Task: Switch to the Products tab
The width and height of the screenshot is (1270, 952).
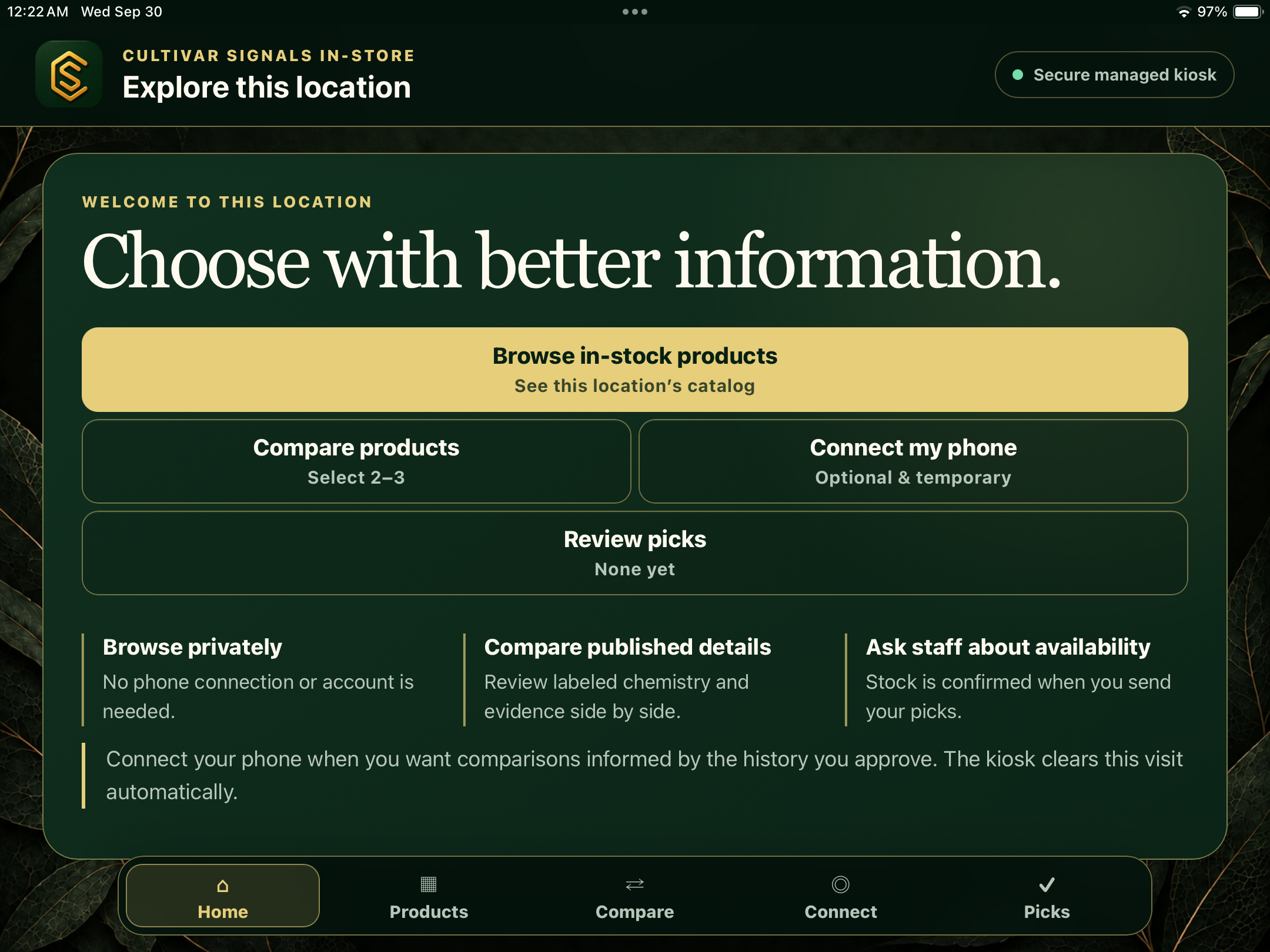Action: (x=429, y=896)
